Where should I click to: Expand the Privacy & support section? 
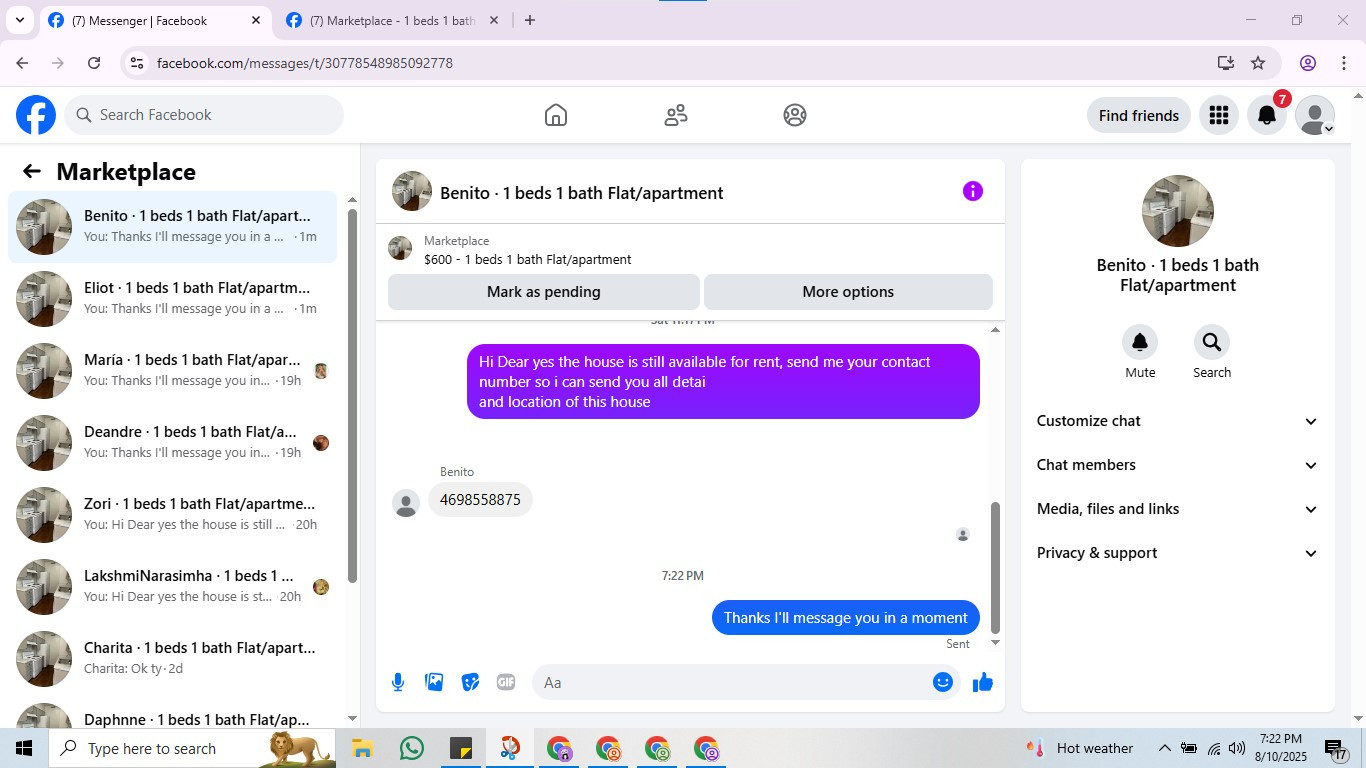pyautogui.click(x=1178, y=553)
